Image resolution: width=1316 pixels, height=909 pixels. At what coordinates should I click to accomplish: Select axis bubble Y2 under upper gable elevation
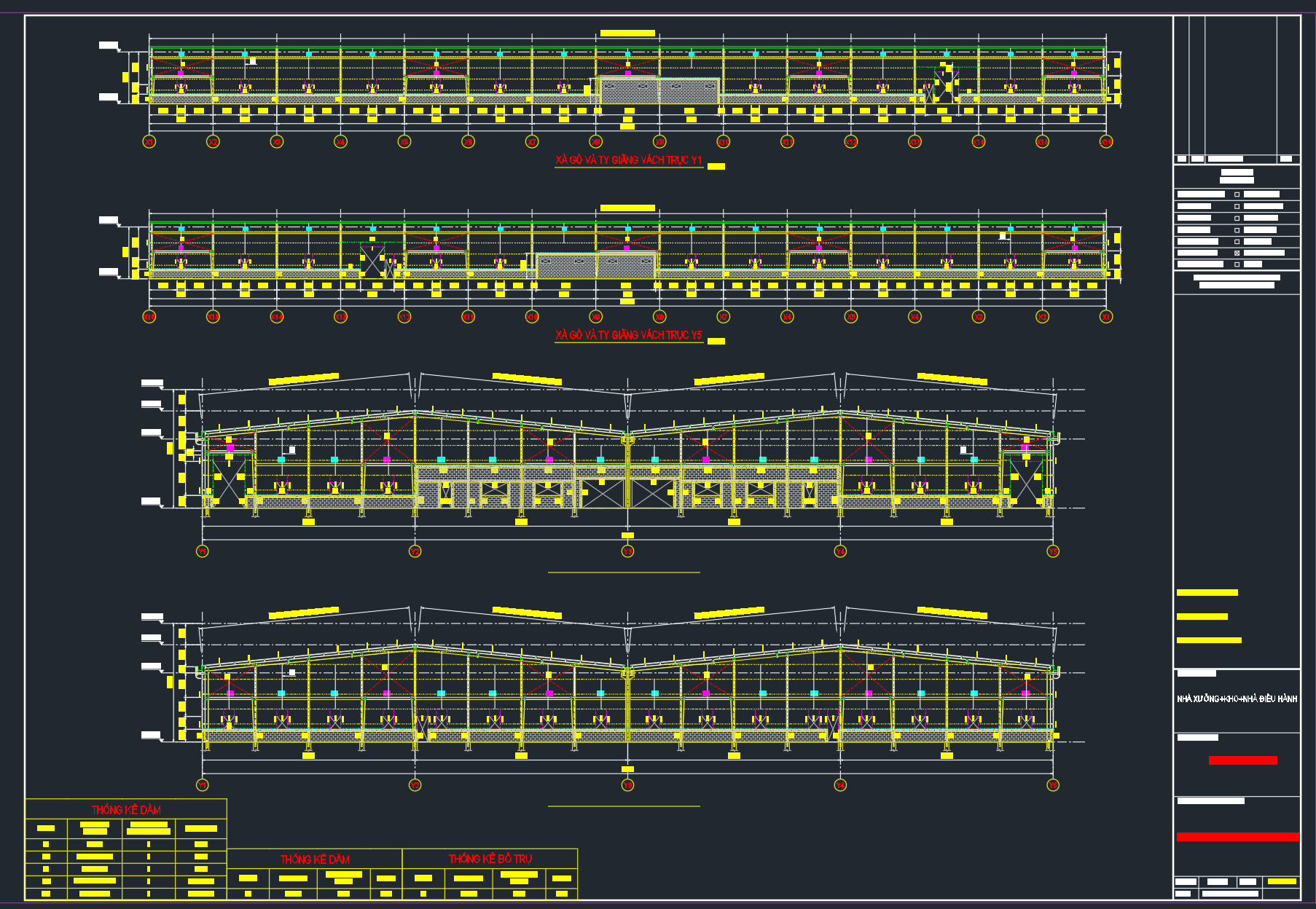415,551
